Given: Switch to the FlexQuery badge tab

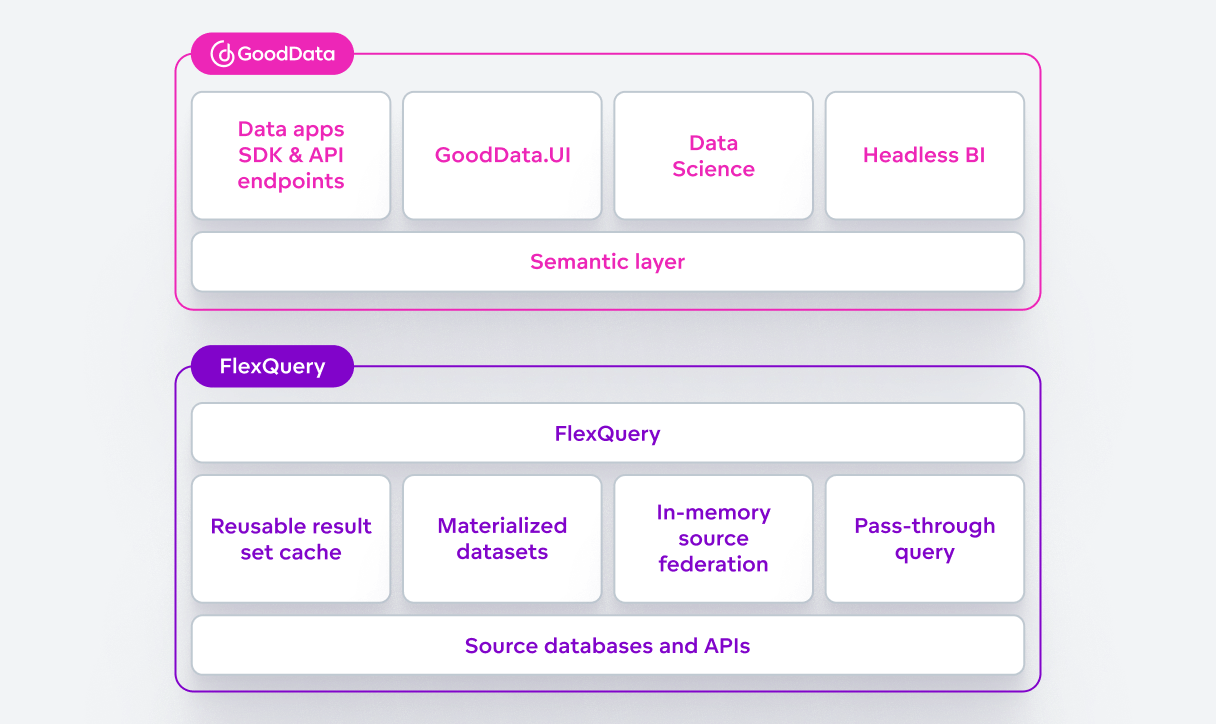Looking at the screenshot, I should (272, 366).
